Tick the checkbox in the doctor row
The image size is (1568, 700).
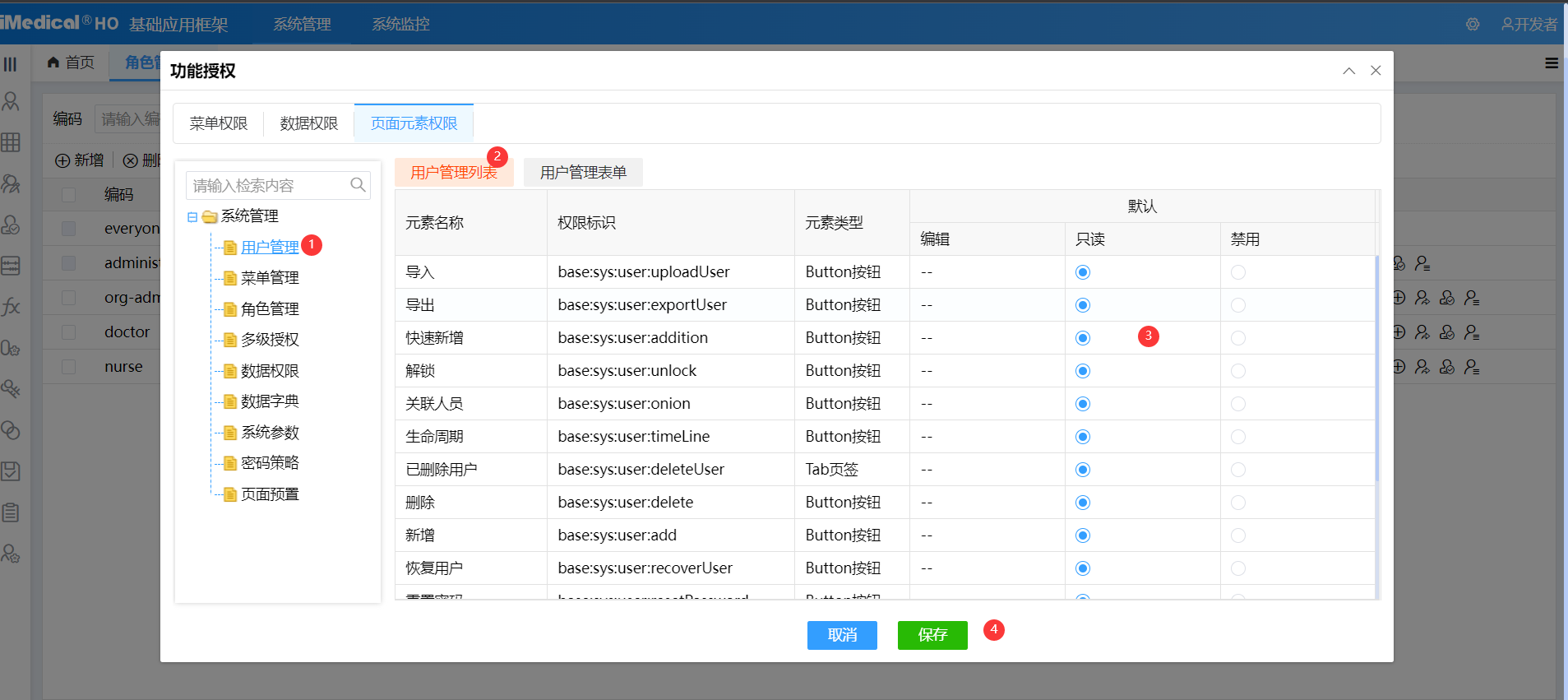click(x=68, y=332)
